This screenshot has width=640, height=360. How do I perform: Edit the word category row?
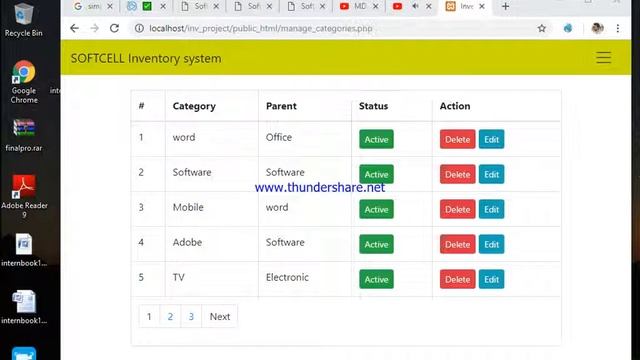pyautogui.click(x=491, y=139)
